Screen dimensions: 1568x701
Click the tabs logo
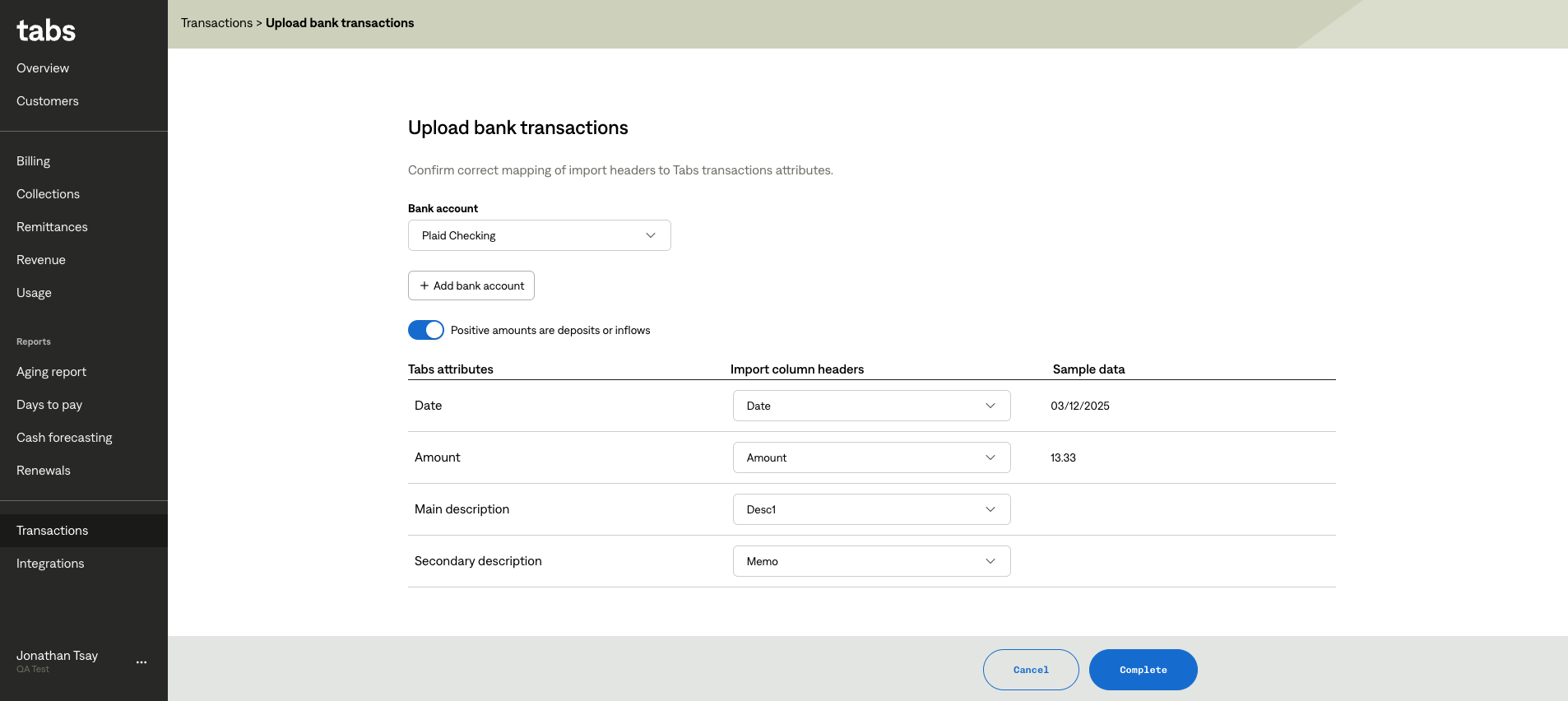click(x=46, y=31)
